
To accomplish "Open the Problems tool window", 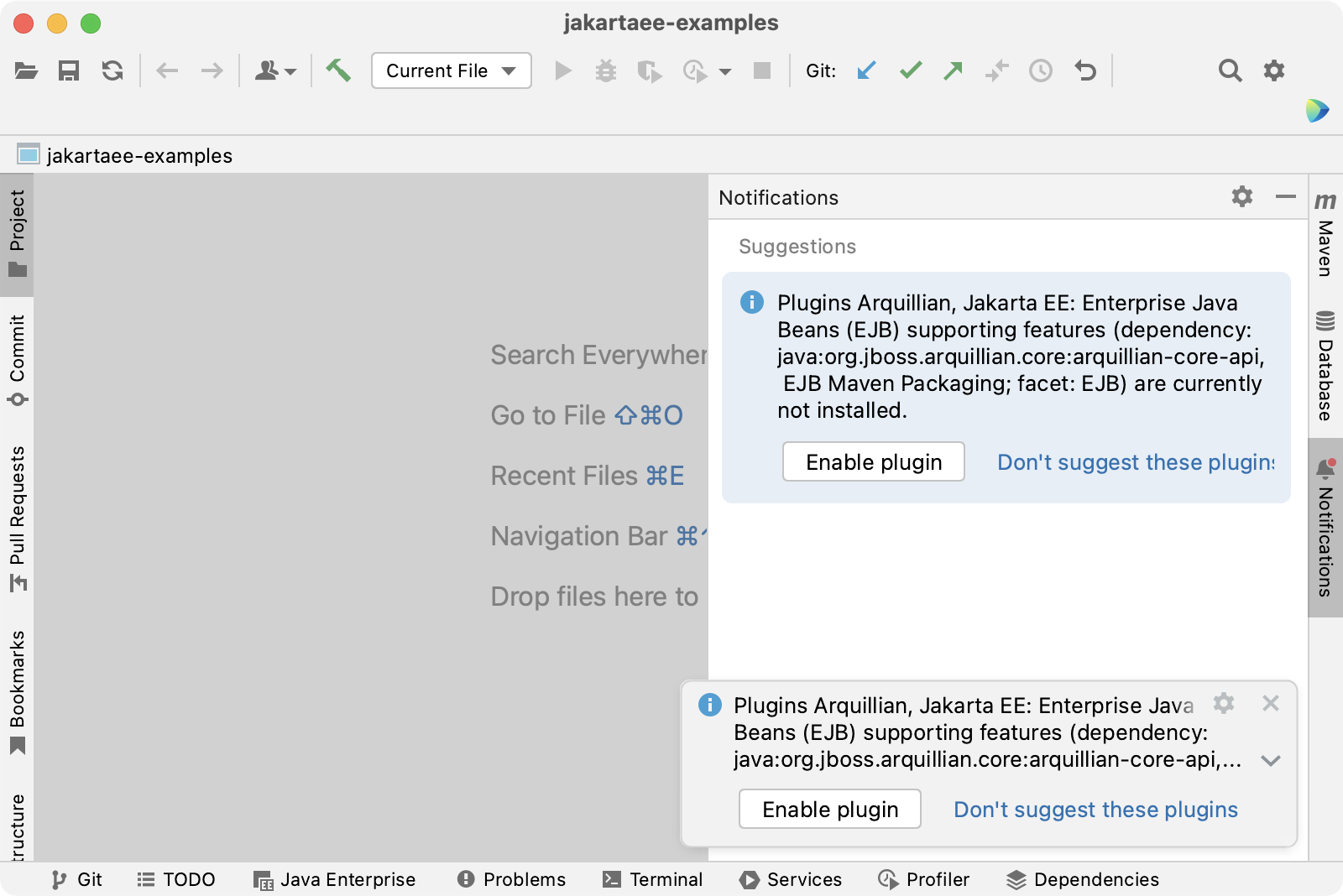I will click(x=511, y=879).
